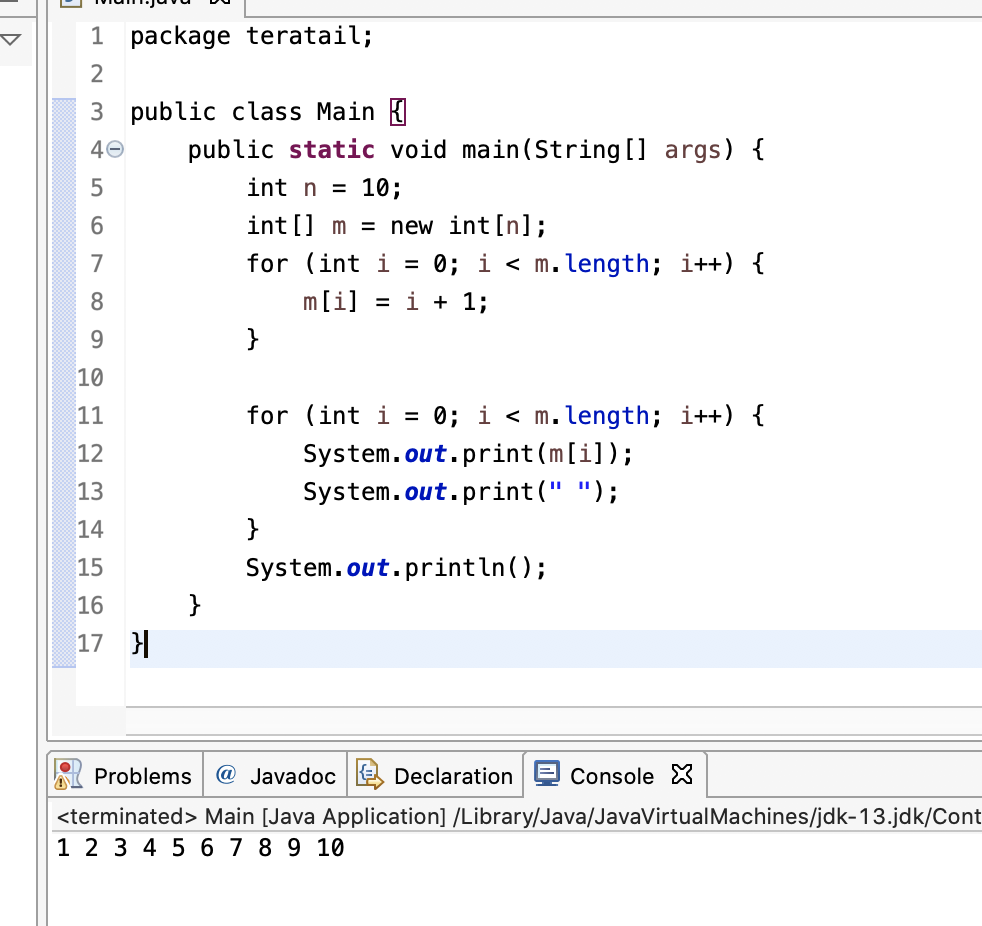Viewport: 982px width, 926px height.
Task: Click 'new int[n];' on line 6
Action: click(x=468, y=226)
